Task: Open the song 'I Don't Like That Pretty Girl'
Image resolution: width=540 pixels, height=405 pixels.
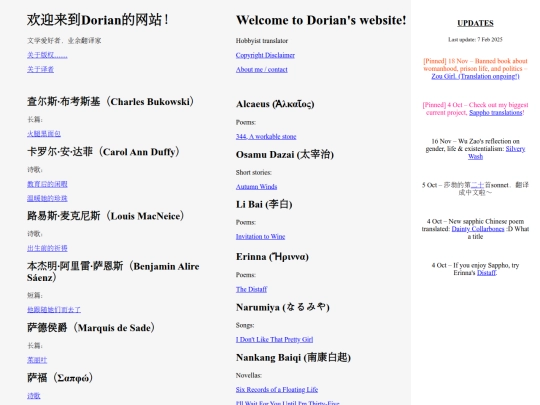Action: pyautogui.click(x=274, y=340)
